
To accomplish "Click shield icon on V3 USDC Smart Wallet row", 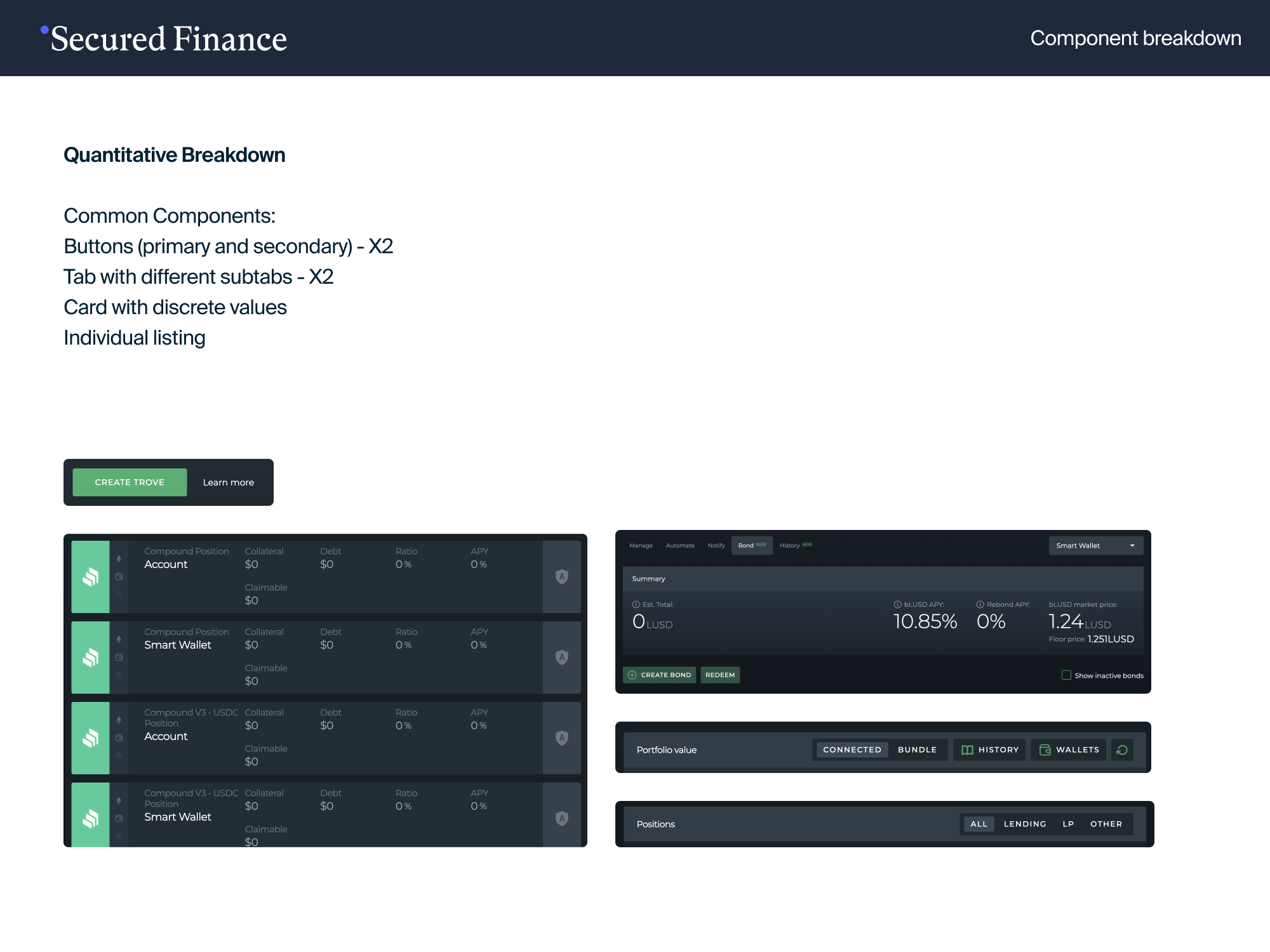I will pos(562,819).
